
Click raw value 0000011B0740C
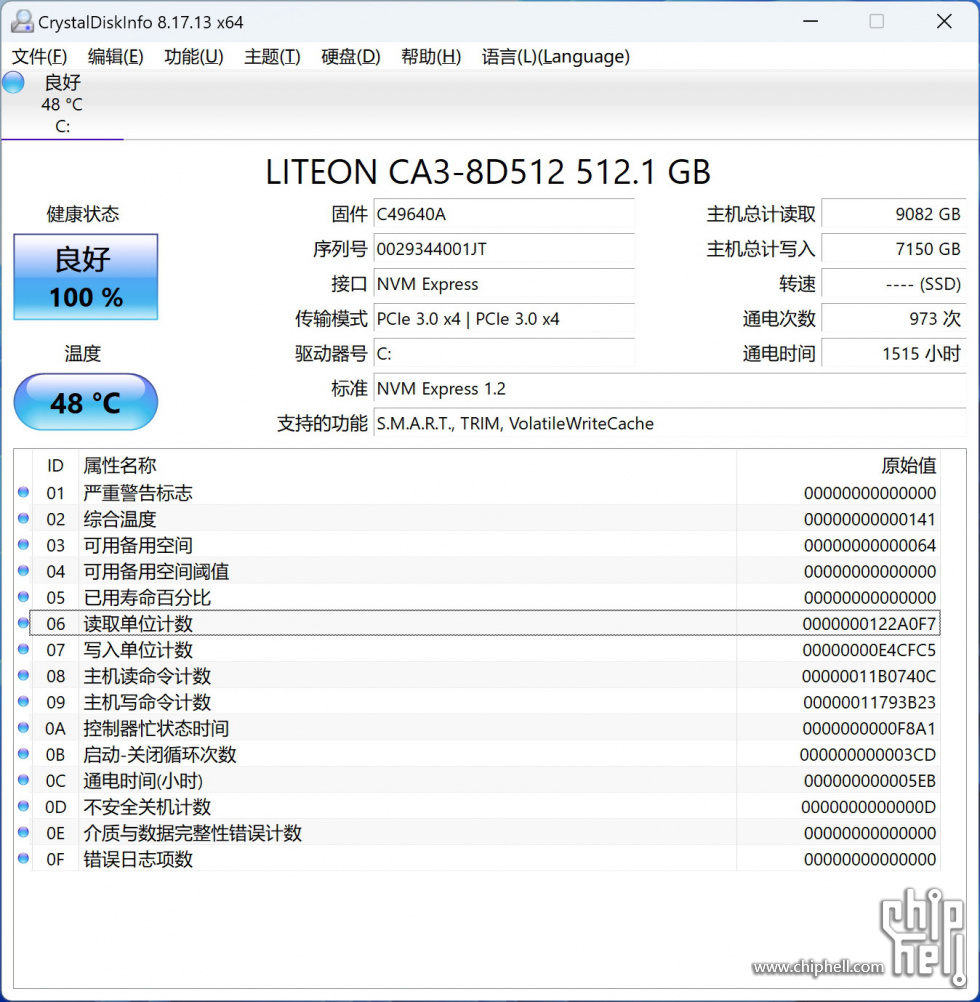point(869,676)
